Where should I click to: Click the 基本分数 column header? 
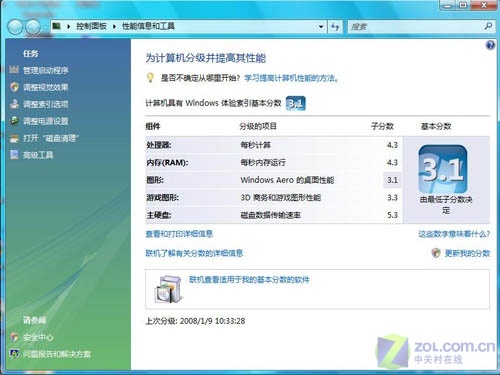(436, 126)
